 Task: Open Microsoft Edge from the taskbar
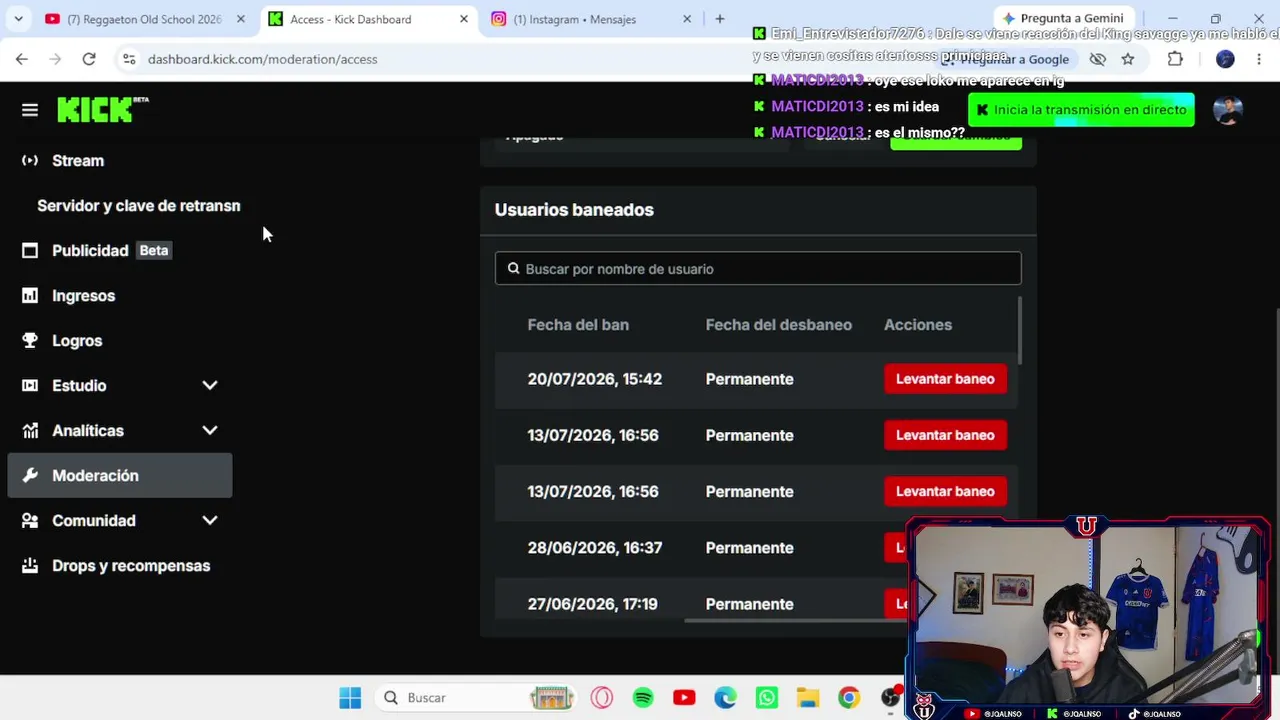tap(725, 698)
